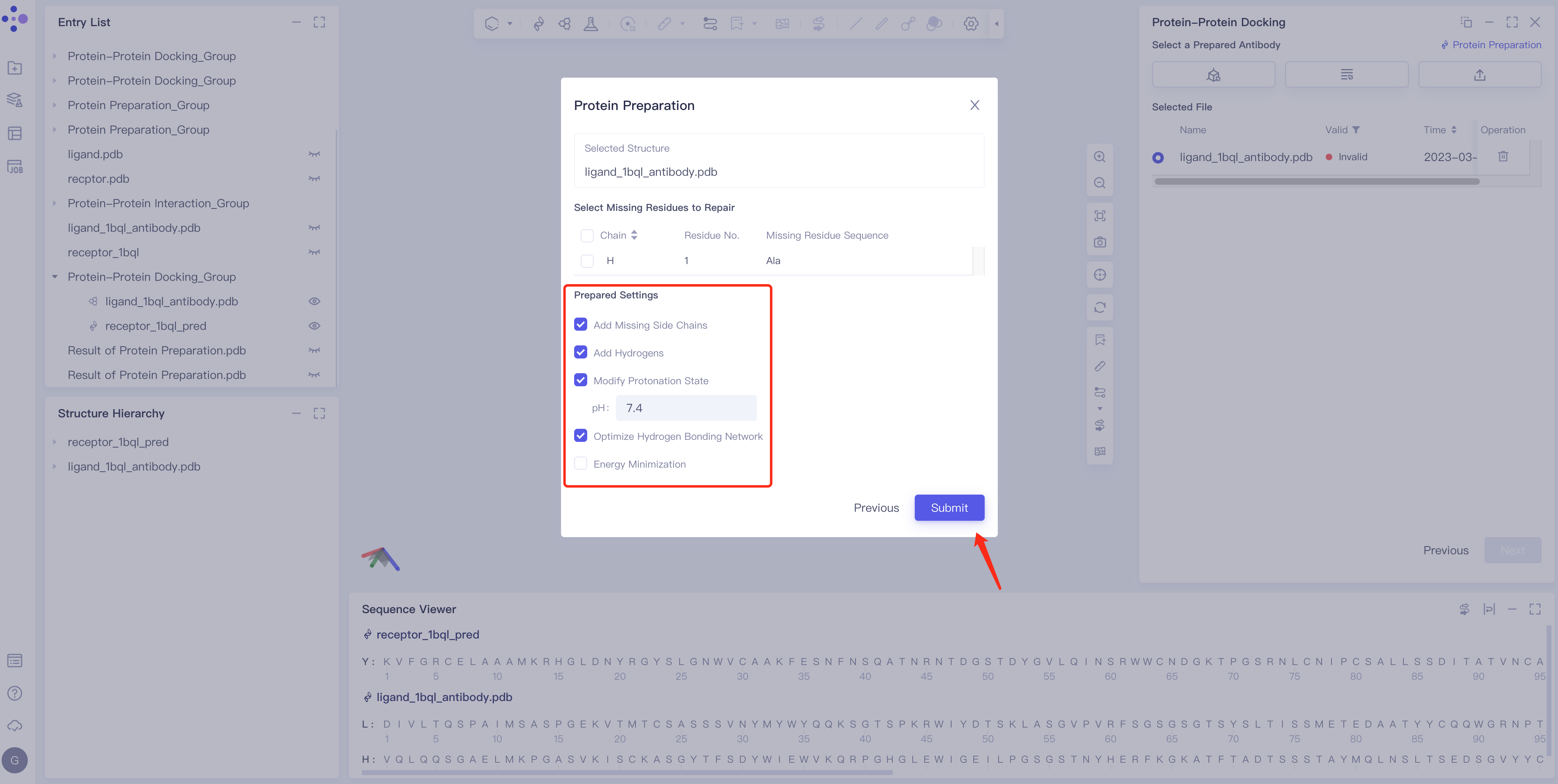The image size is (1558, 784).
Task: Fit structure to view with the frame icon
Action: click(x=1100, y=216)
